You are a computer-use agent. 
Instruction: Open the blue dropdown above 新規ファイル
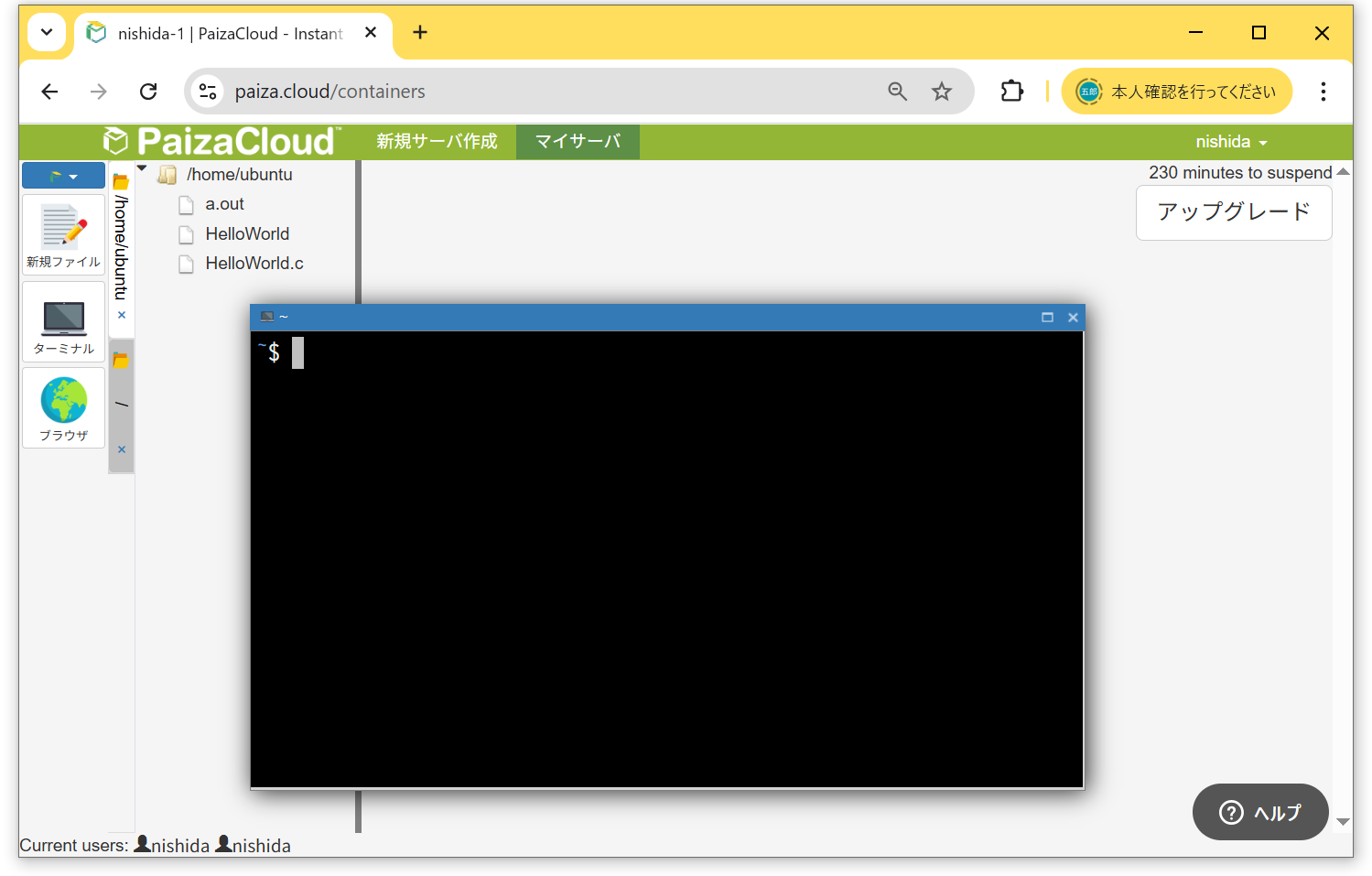(x=63, y=176)
